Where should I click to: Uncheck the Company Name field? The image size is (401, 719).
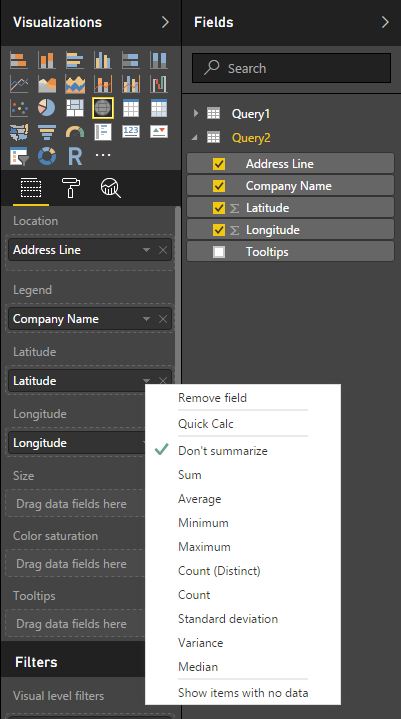219,186
